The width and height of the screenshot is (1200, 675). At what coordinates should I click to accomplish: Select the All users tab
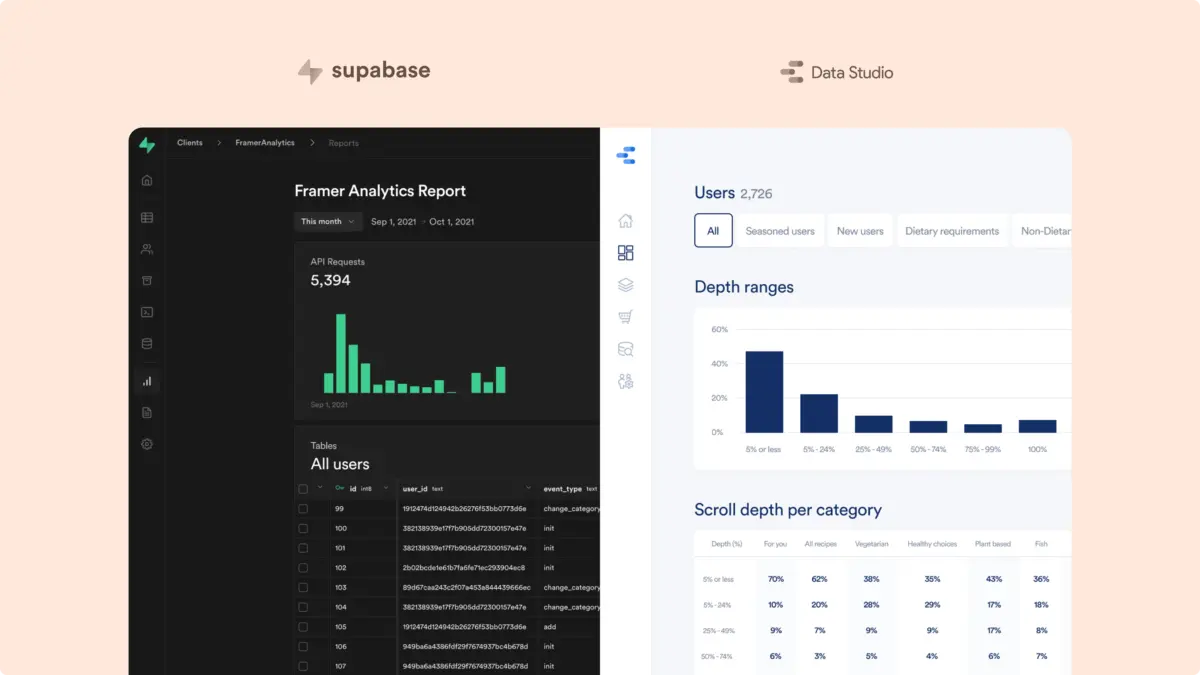tap(713, 231)
